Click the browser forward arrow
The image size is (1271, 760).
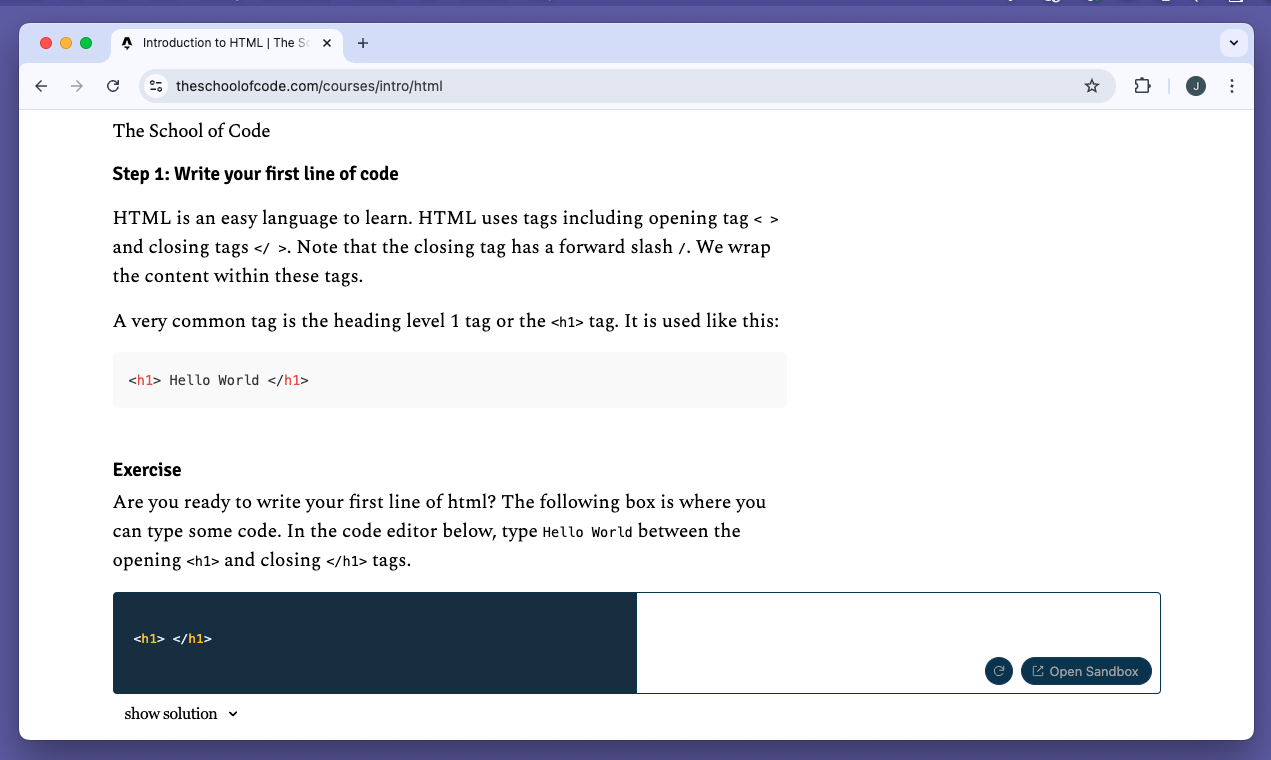(77, 86)
